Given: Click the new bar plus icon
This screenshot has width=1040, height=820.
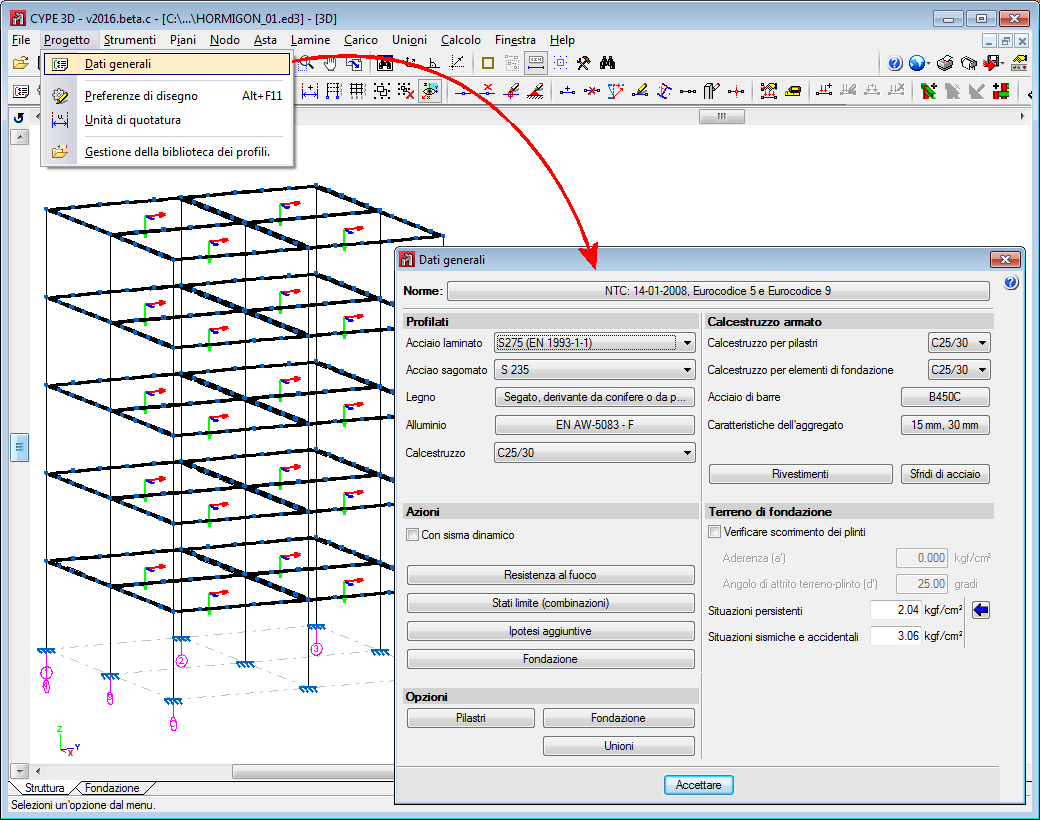Looking at the screenshot, I should coord(567,91).
